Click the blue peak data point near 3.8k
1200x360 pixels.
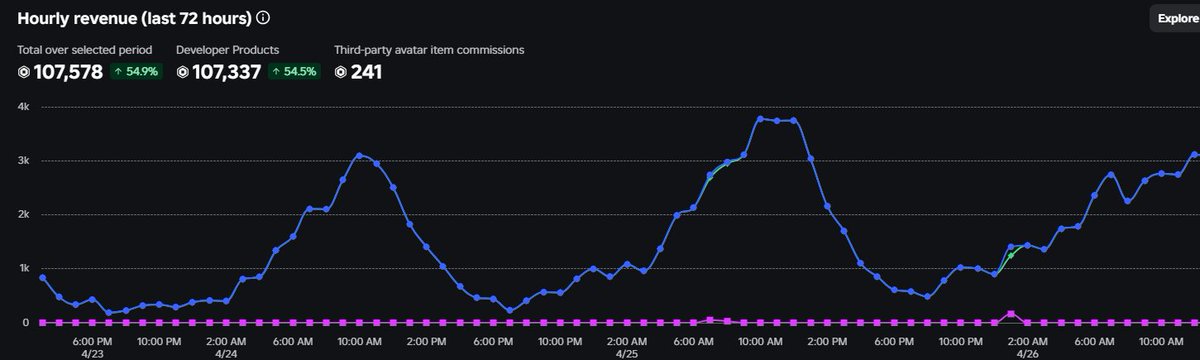pyautogui.click(x=760, y=118)
